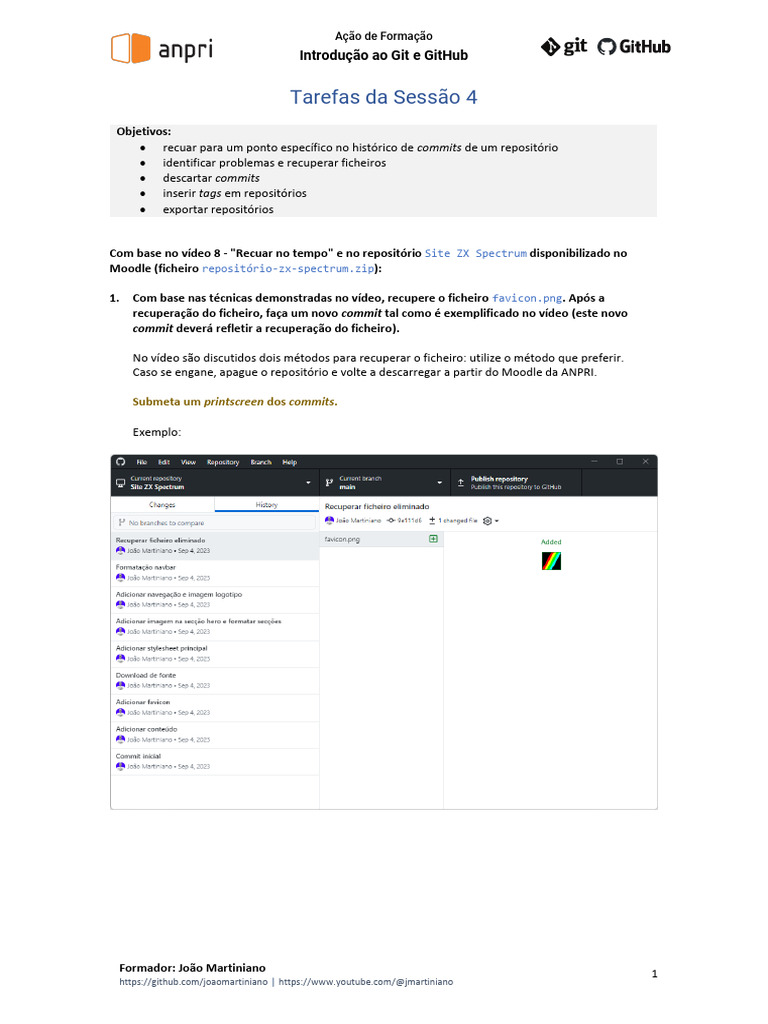Click the anpri logo in the page header

[162, 48]
